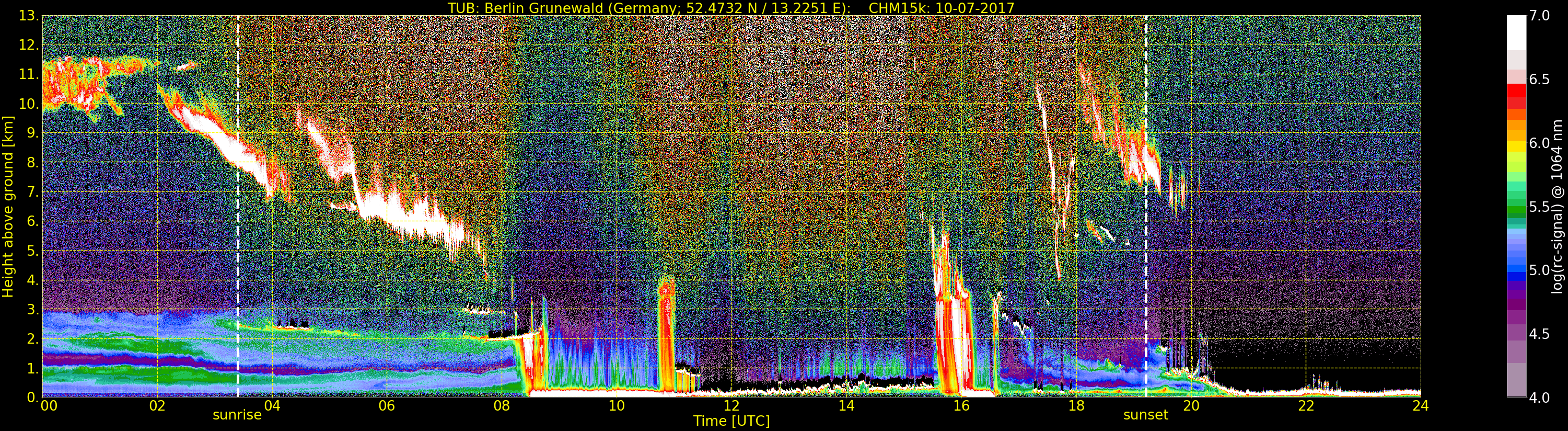Click the 7.0 colorbar tick label
The image size is (1568, 431).
point(1539,16)
